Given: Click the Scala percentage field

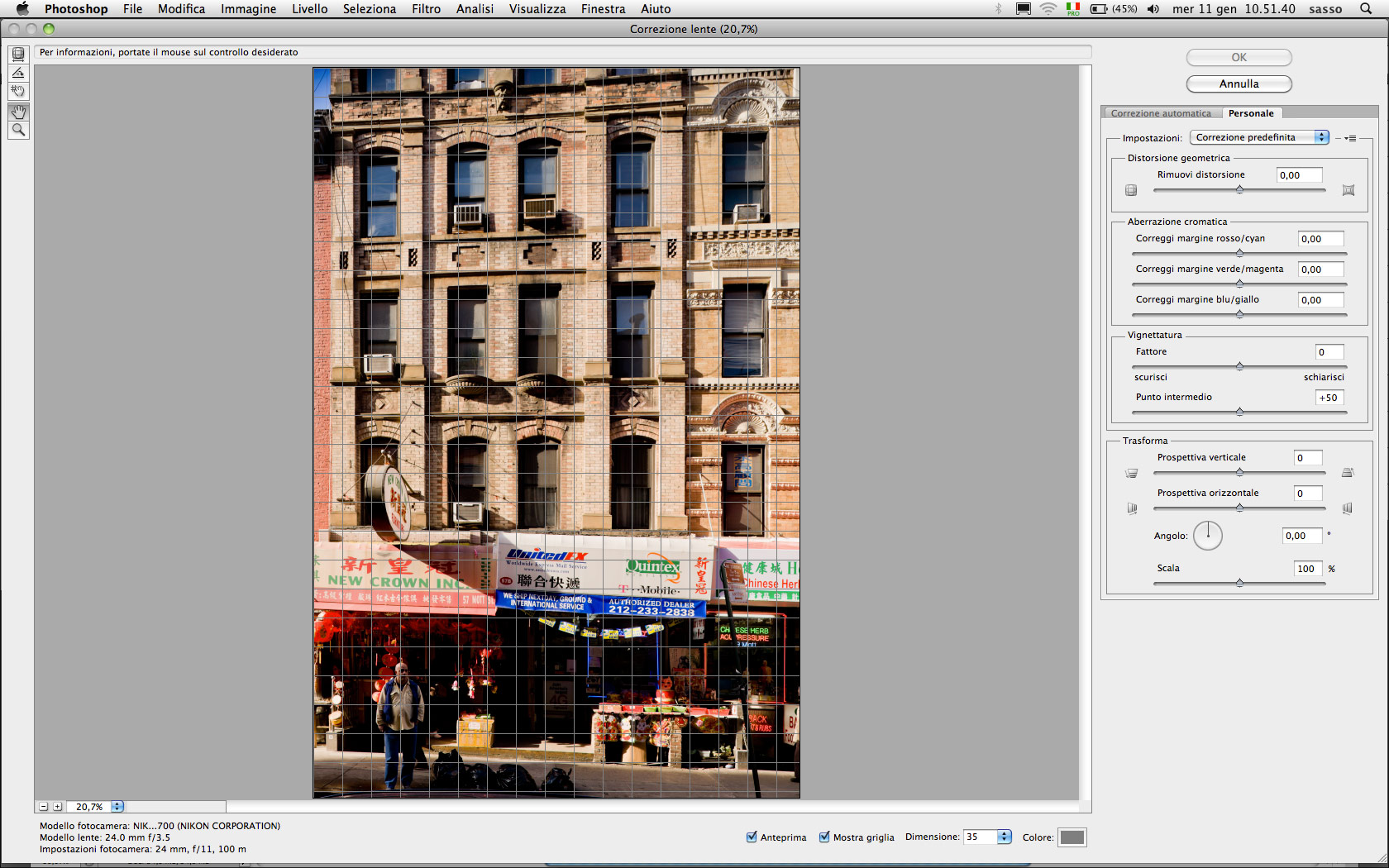Looking at the screenshot, I should [x=1308, y=569].
